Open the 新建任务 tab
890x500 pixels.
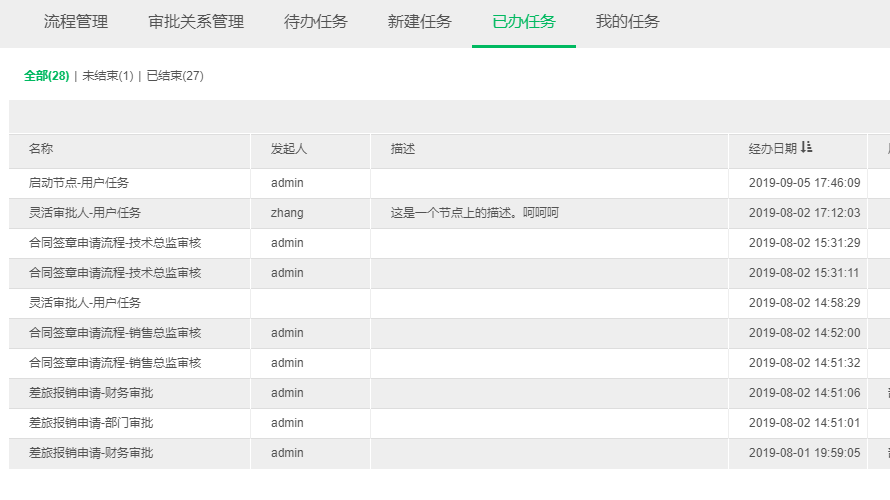click(x=420, y=22)
